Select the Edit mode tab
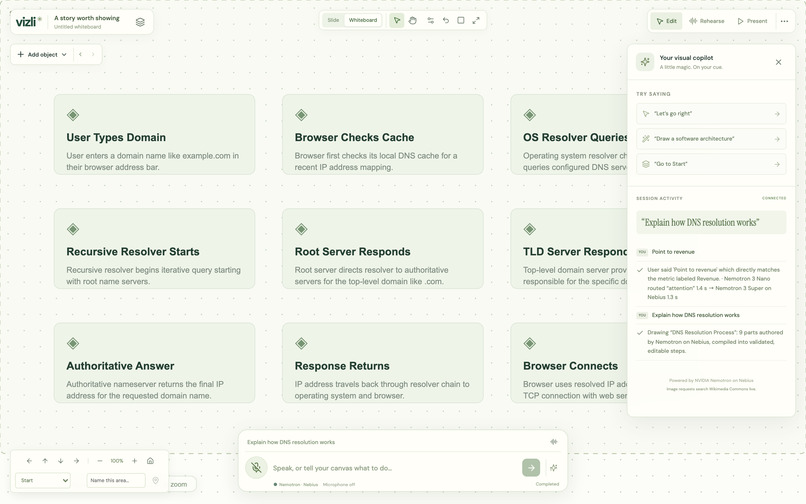Screen dimensions: 806x504 (666, 21)
